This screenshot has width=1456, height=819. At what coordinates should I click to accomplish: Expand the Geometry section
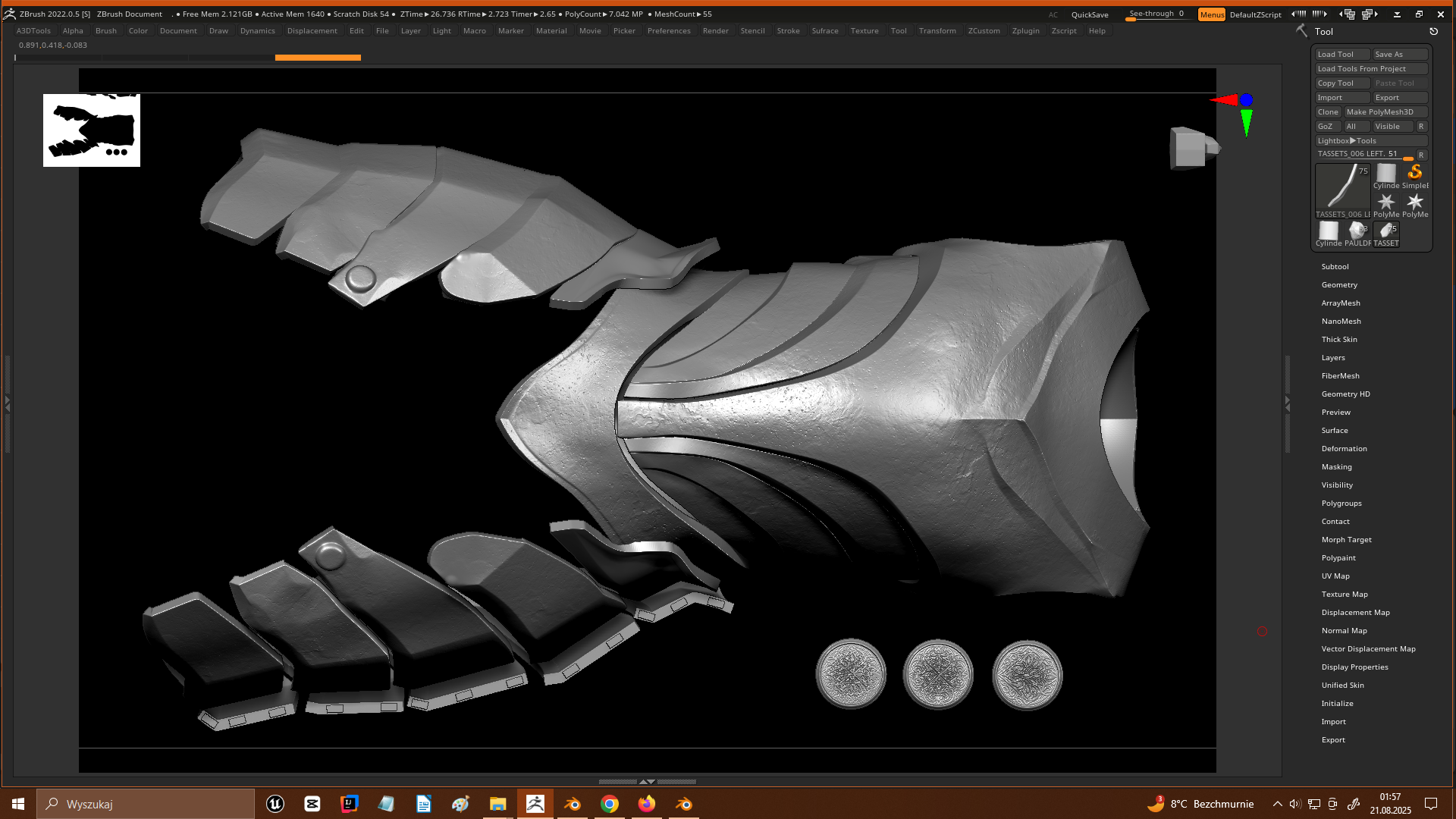(1339, 285)
